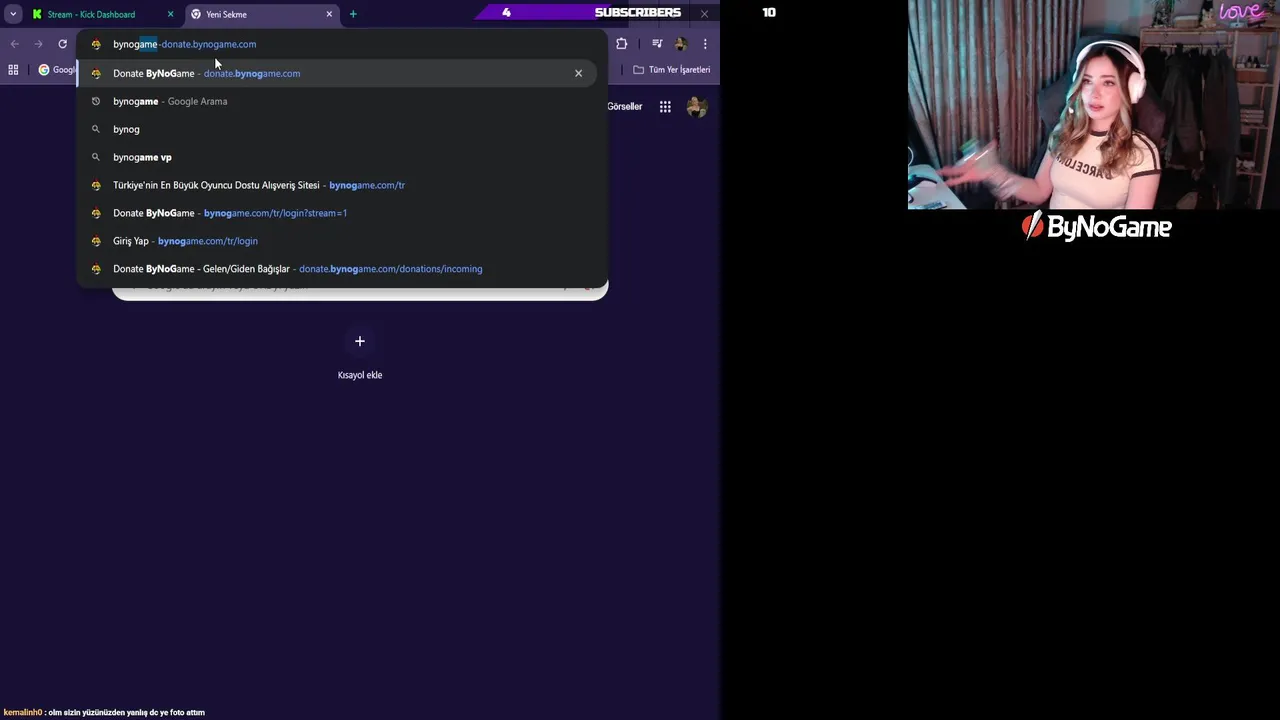Select the Yeni Sekme tab

262,14
